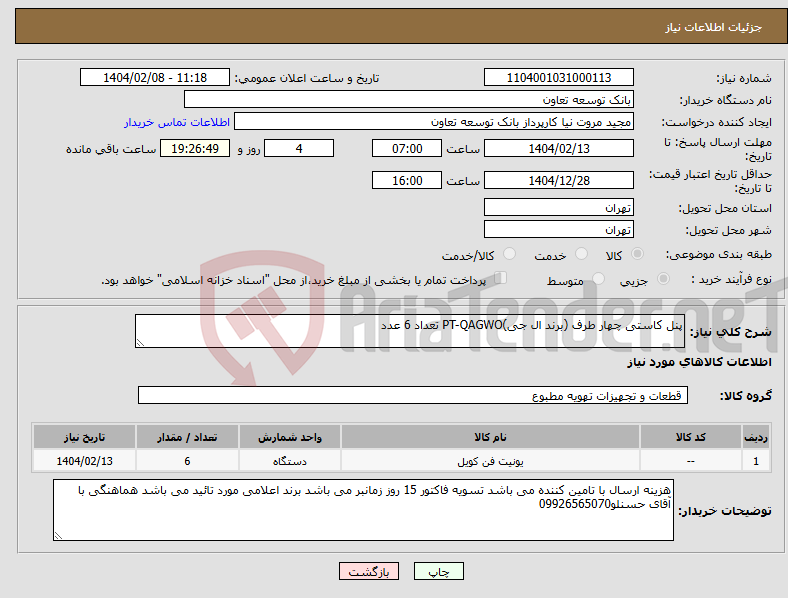
Task: Click the quantity cell showing 6
Action: (x=187, y=461)
